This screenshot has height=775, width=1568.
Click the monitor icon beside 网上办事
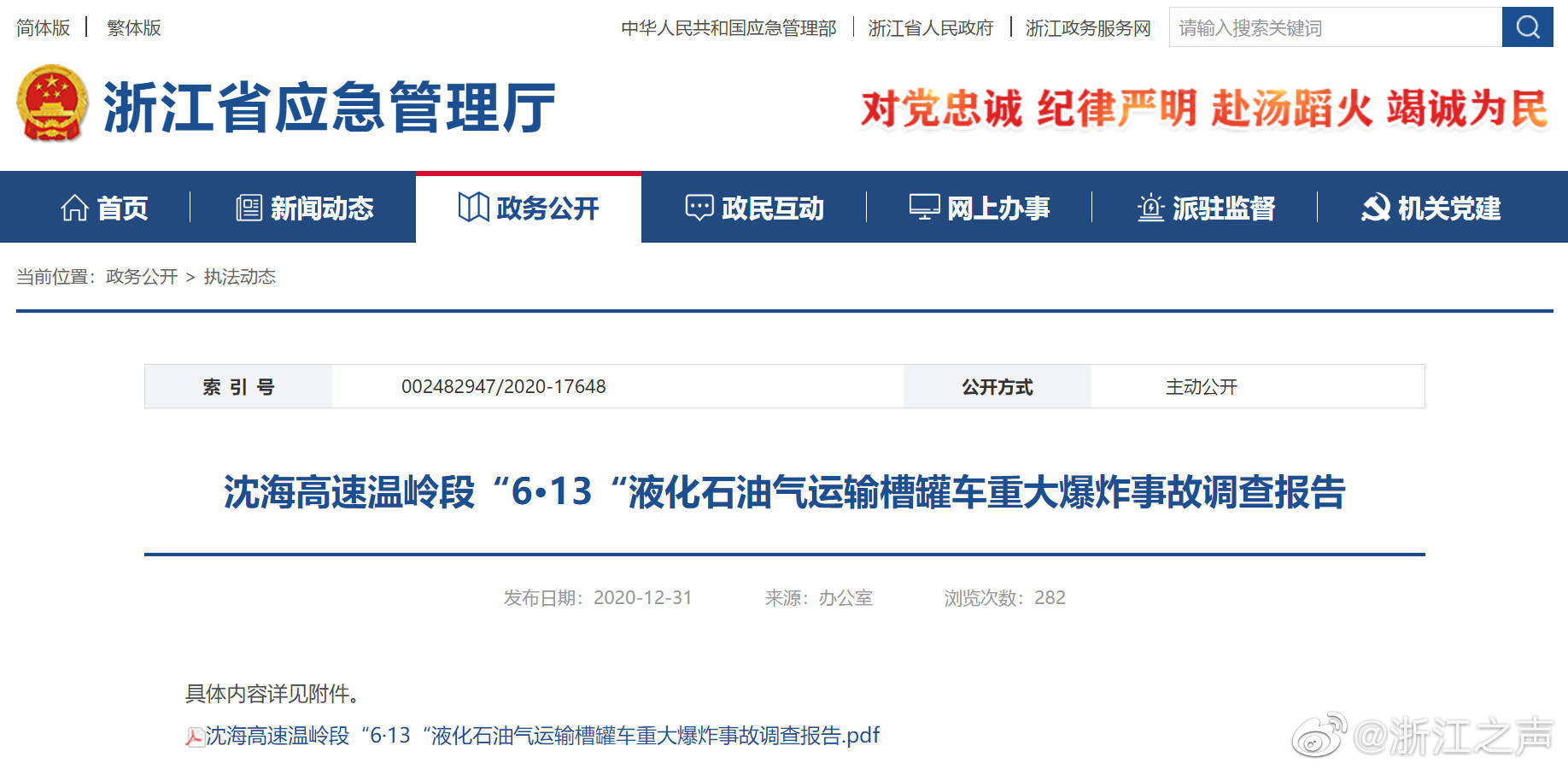[924, 208]
